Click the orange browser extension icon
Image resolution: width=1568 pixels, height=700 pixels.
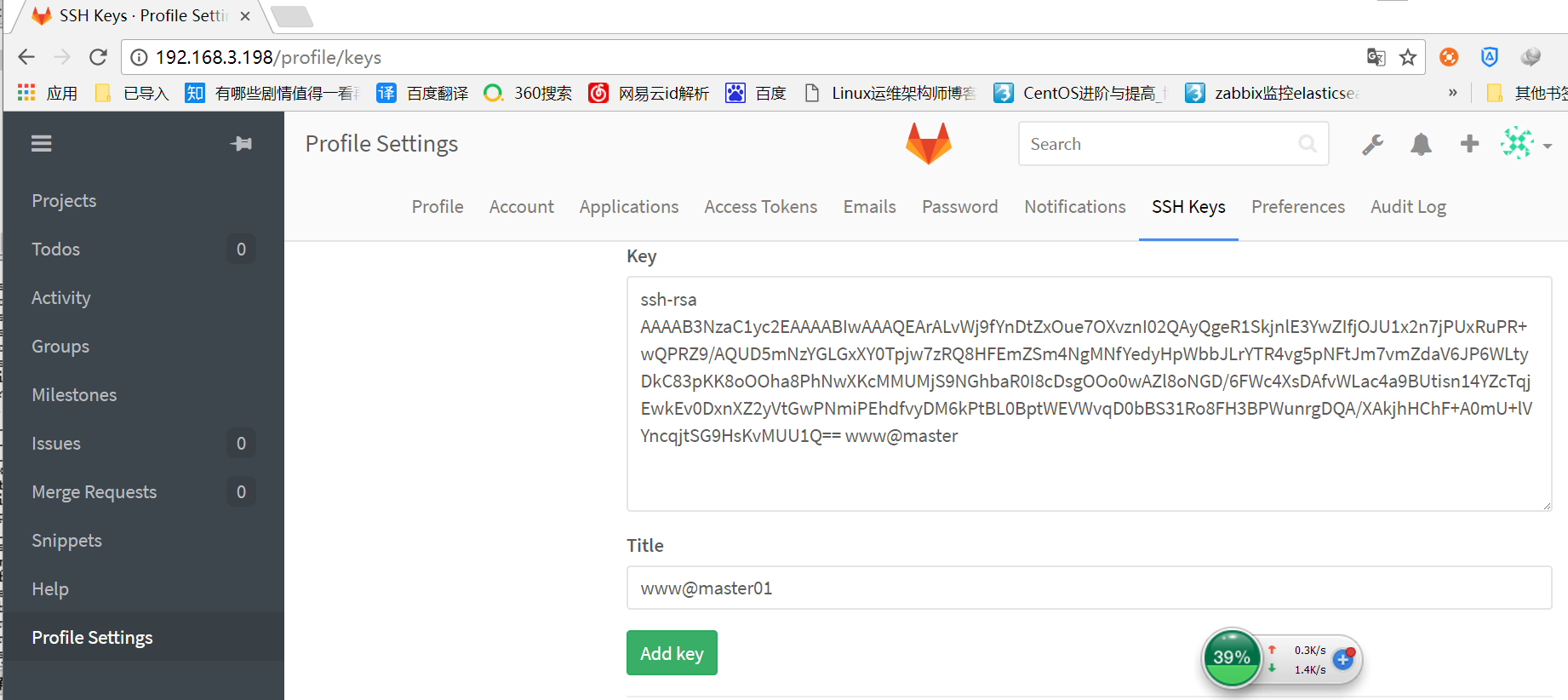[x=1449, y=57]
